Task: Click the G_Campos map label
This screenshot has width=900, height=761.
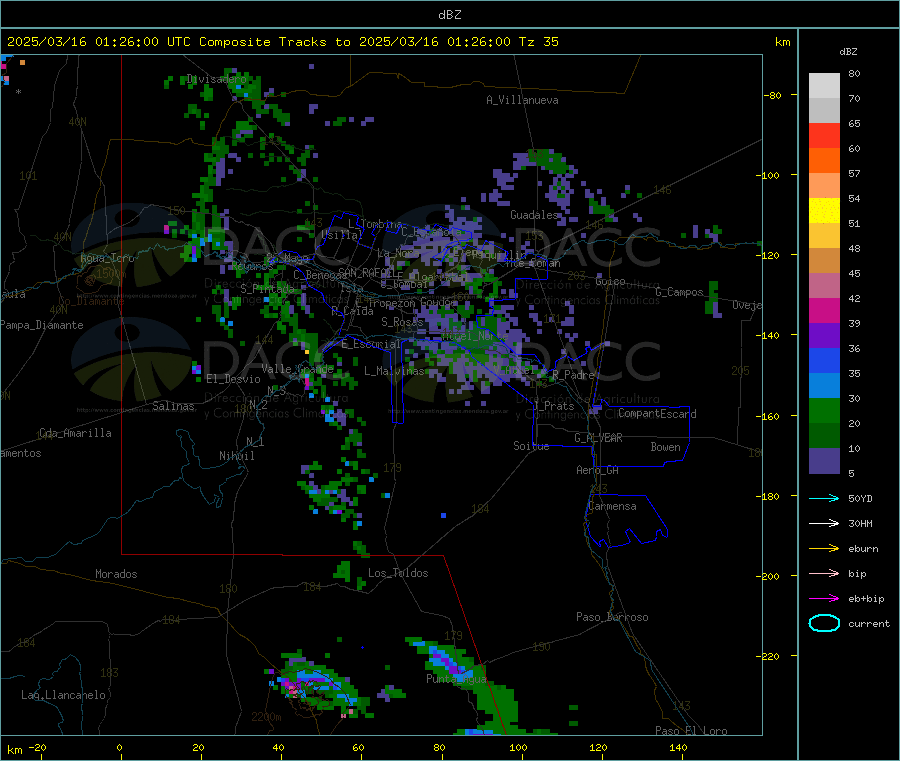Action: (679, 292)
